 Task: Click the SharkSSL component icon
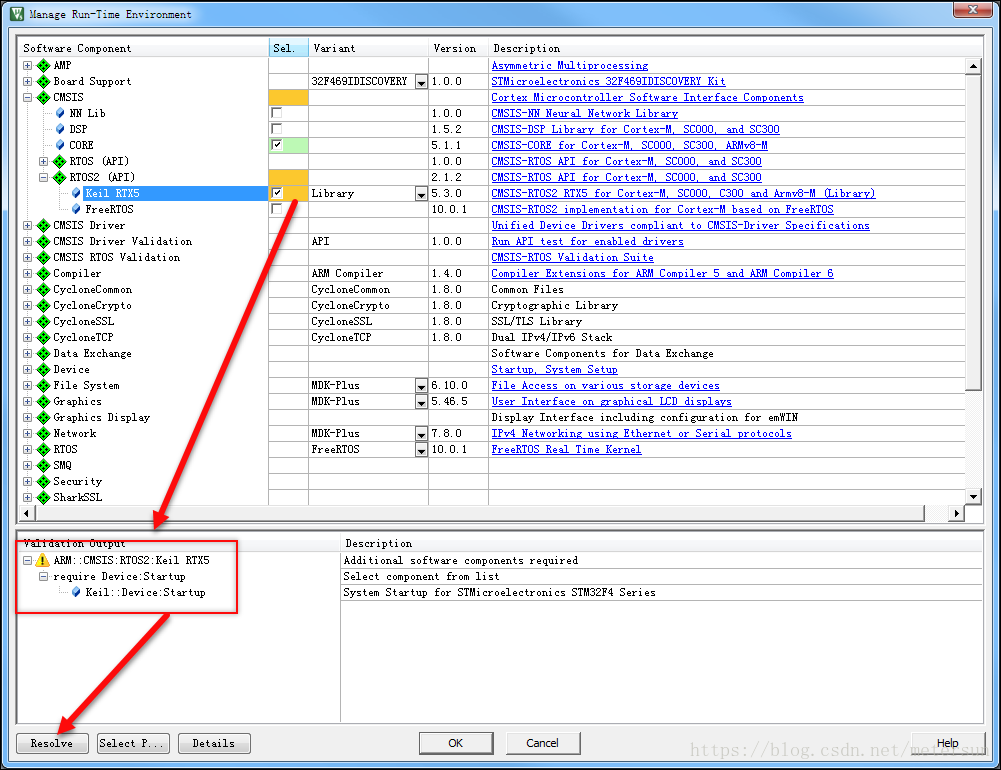click(43, 497)
